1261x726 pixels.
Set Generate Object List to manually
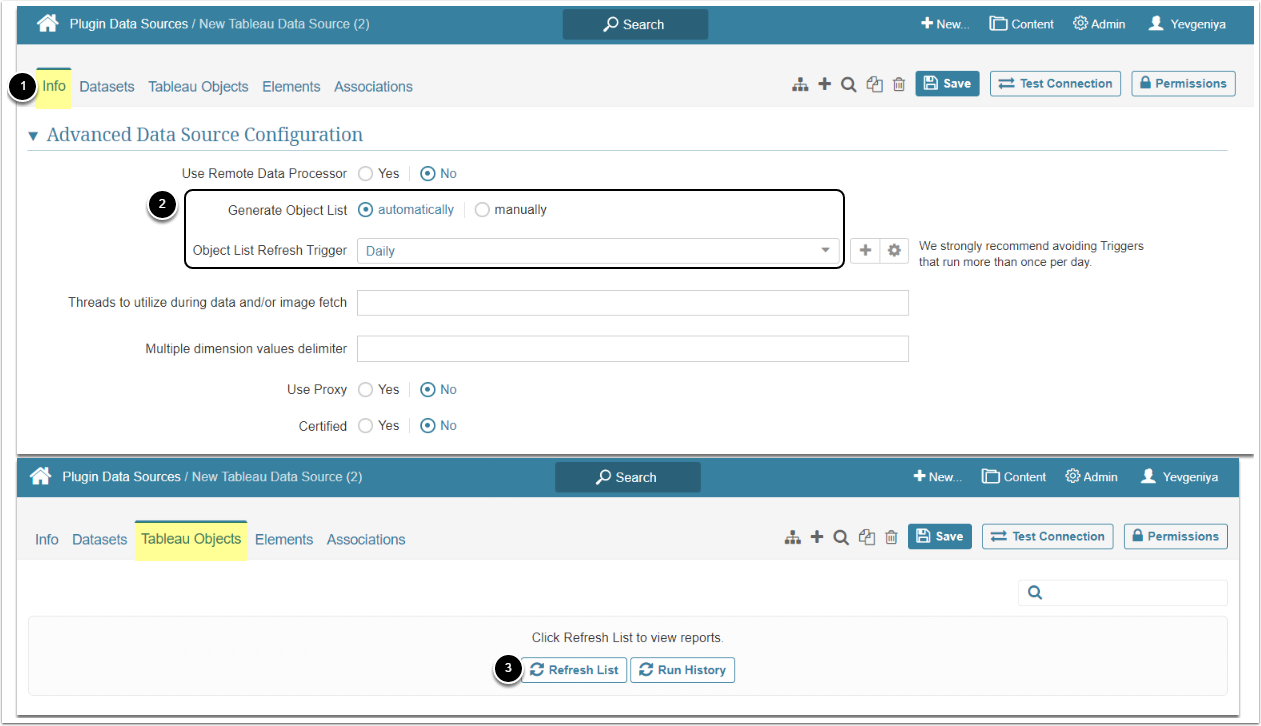[x=482, y=210]
